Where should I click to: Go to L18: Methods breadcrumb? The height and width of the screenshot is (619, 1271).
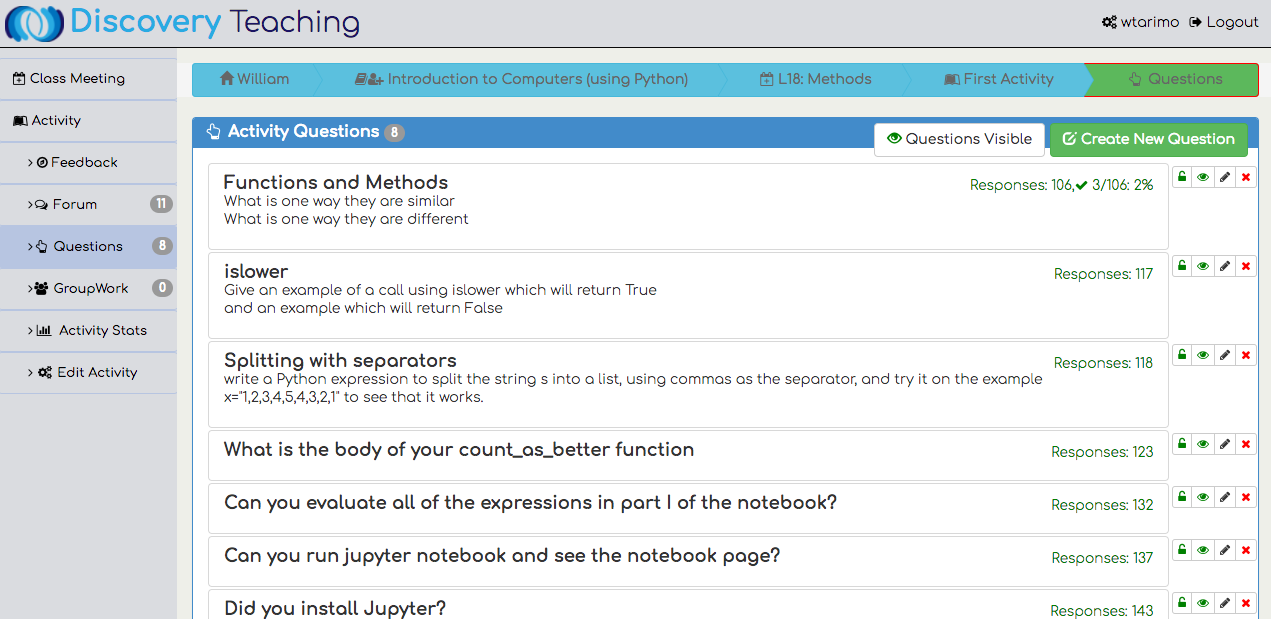click(815, 79)
